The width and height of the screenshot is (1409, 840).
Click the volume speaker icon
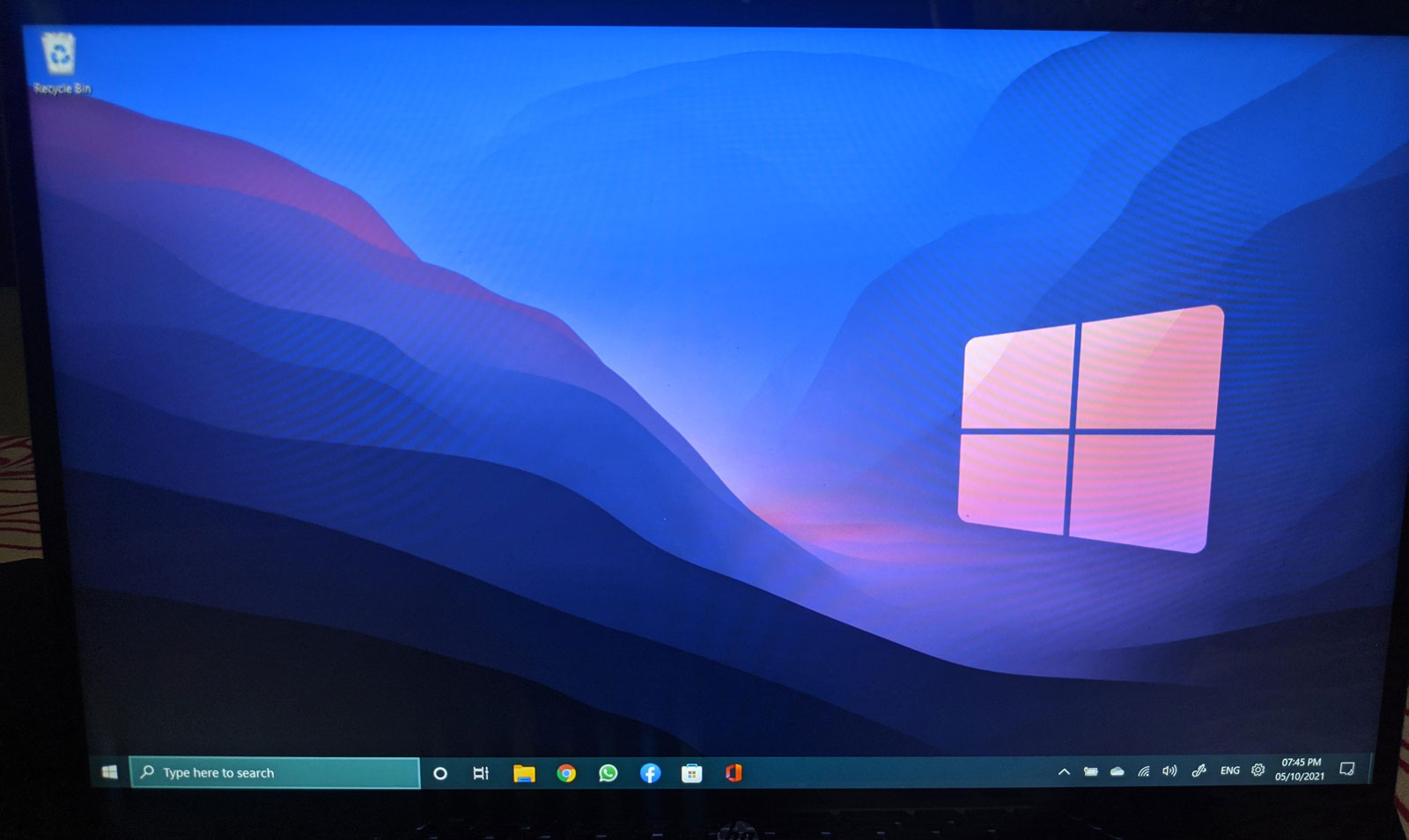click(1169, 770)
